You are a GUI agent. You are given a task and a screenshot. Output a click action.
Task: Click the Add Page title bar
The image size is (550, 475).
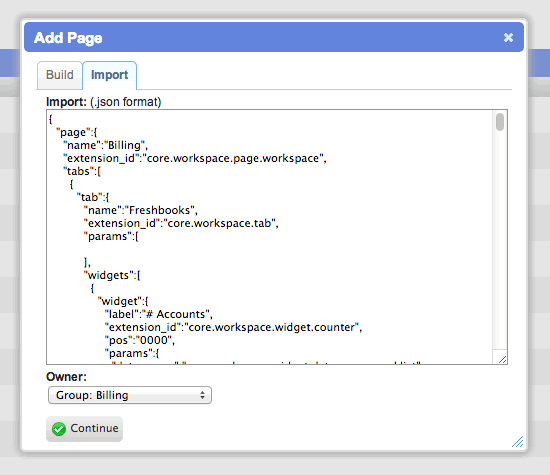(x=274, y=37)
